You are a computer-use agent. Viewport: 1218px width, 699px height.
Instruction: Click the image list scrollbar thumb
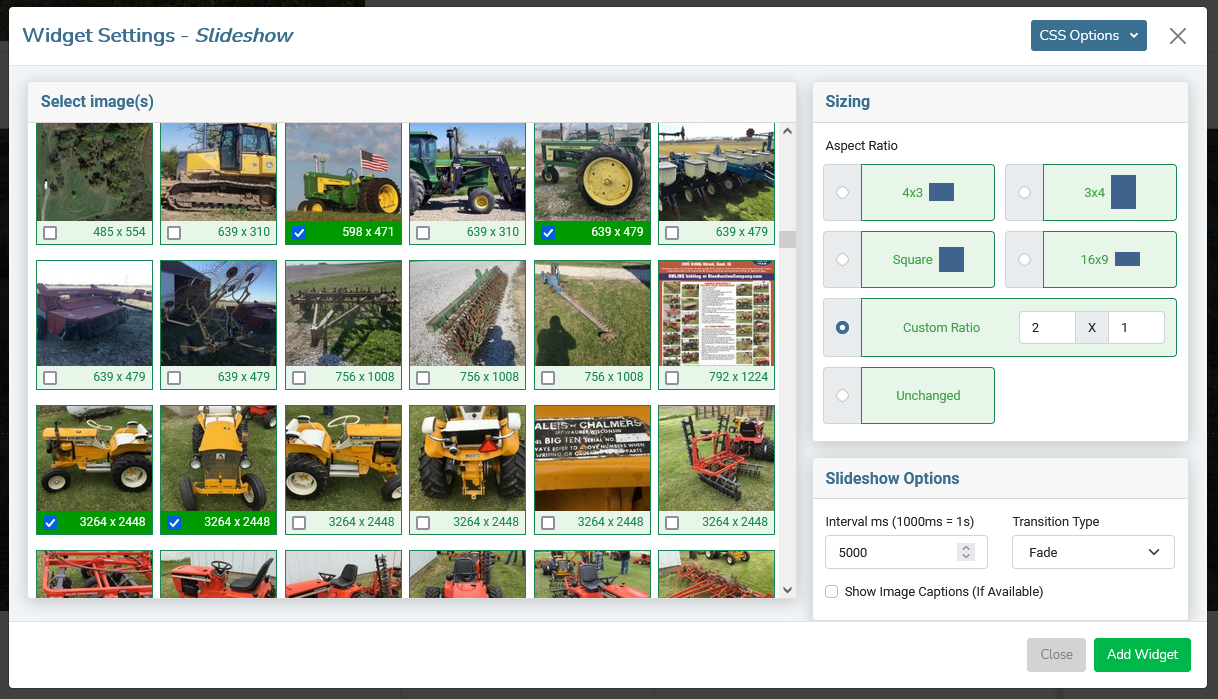pyautogui.click(x=787, y=239)
